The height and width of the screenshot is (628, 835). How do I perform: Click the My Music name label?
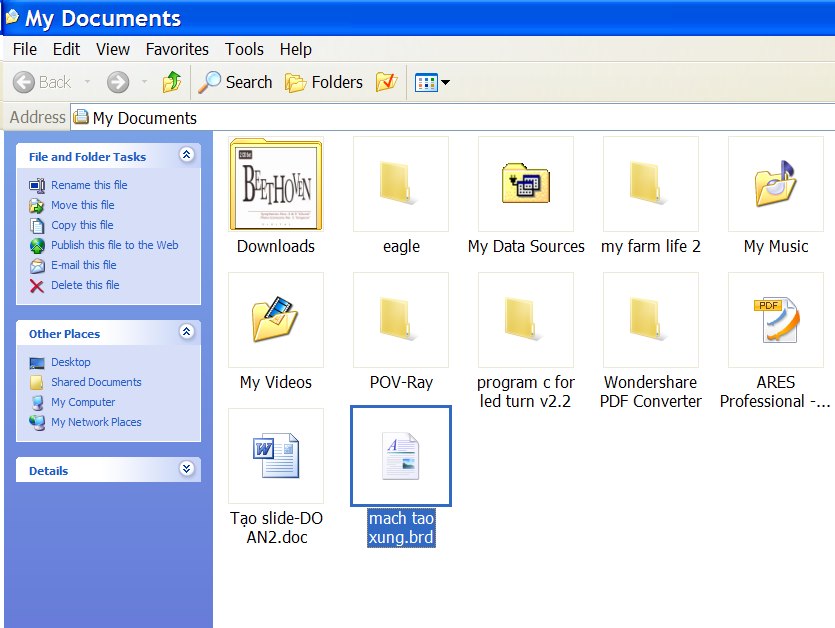(x=776, y=246)
